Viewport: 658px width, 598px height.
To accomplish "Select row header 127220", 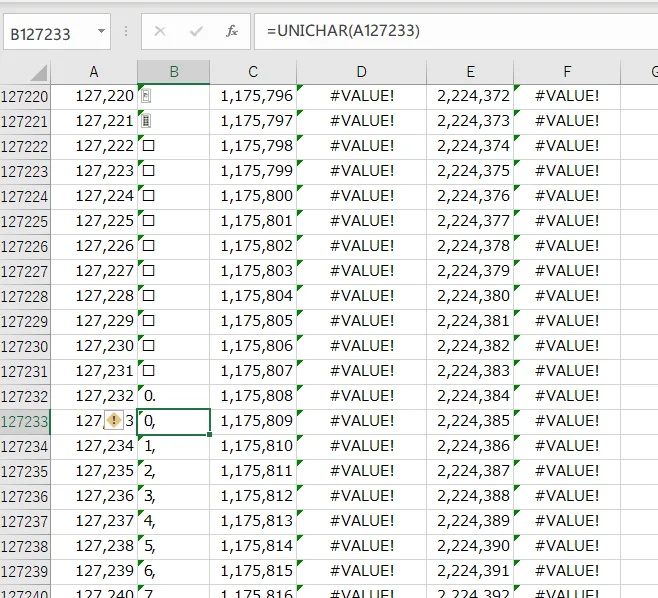I will pos(25,97).
